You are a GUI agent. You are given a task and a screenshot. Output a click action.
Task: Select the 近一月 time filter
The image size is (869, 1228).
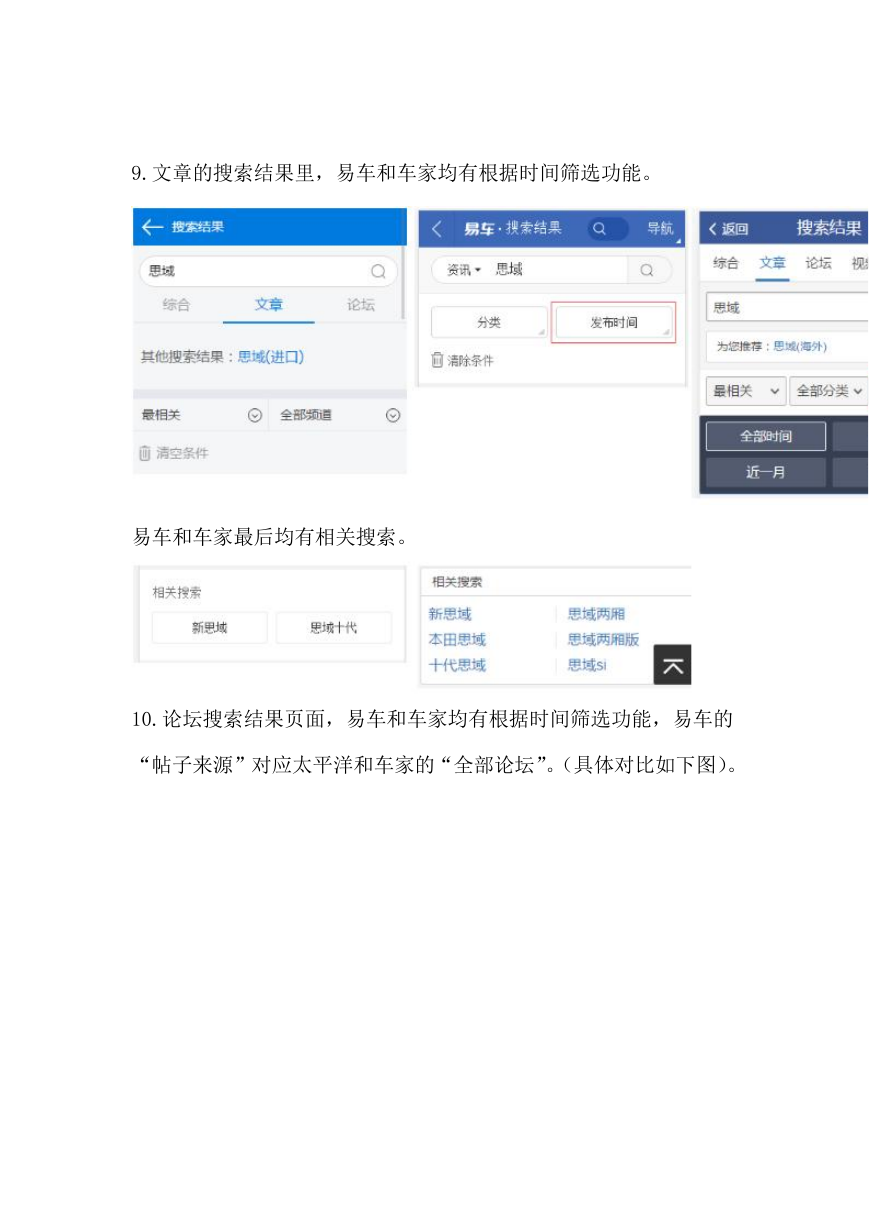pyautogui.click(x=766, y=473)
